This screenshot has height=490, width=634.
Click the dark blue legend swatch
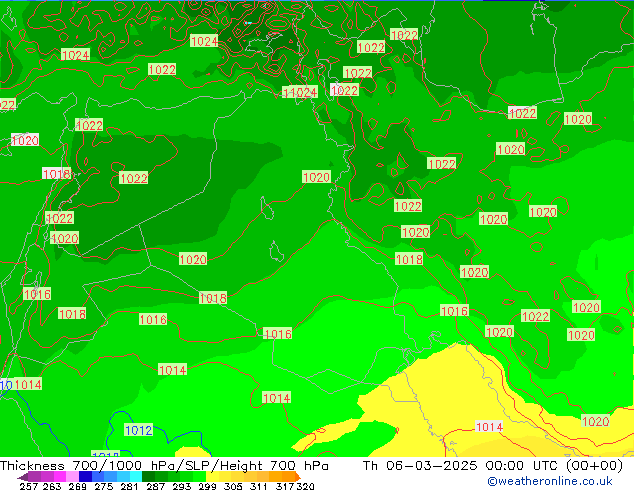tap(85, 476)
